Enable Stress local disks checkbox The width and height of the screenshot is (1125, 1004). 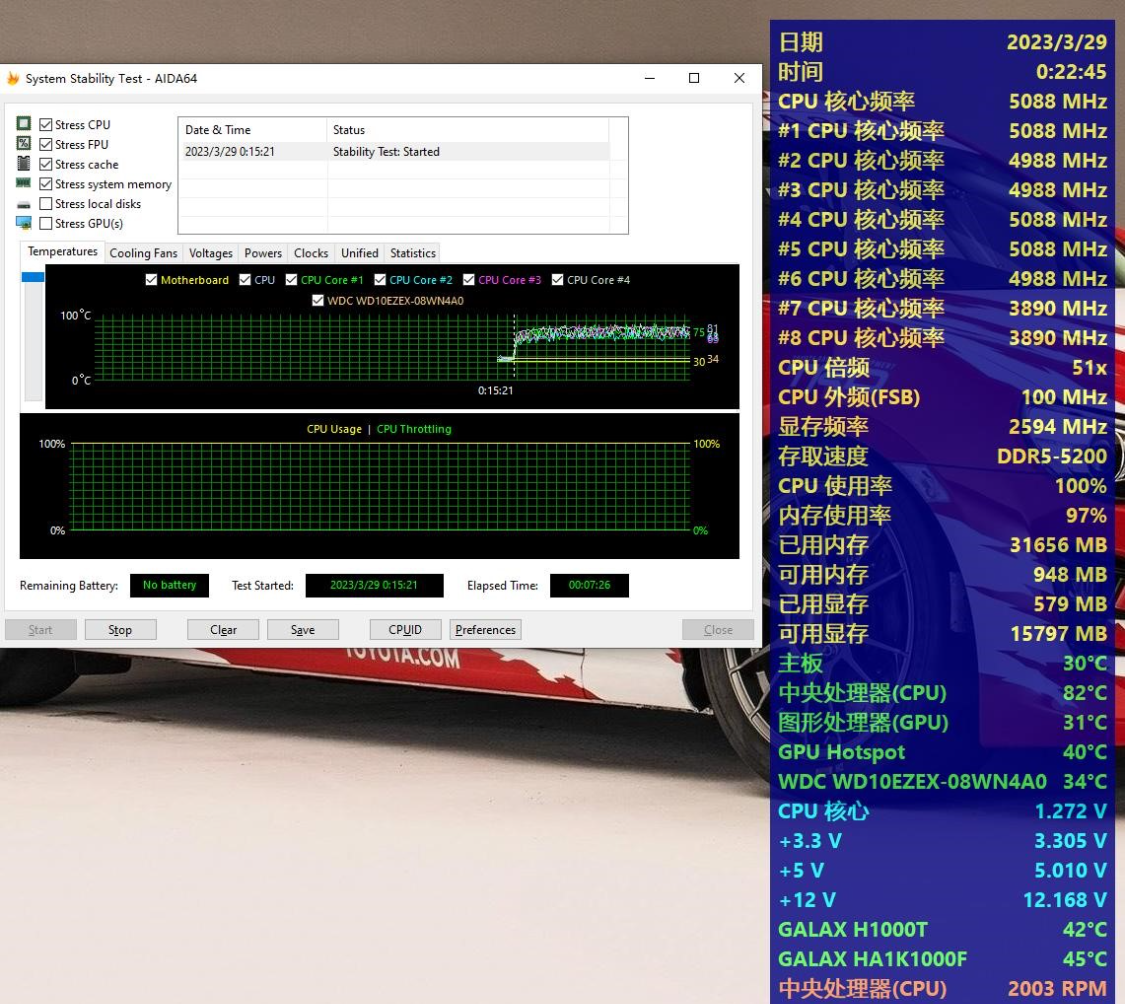click(x=46, y=204)
